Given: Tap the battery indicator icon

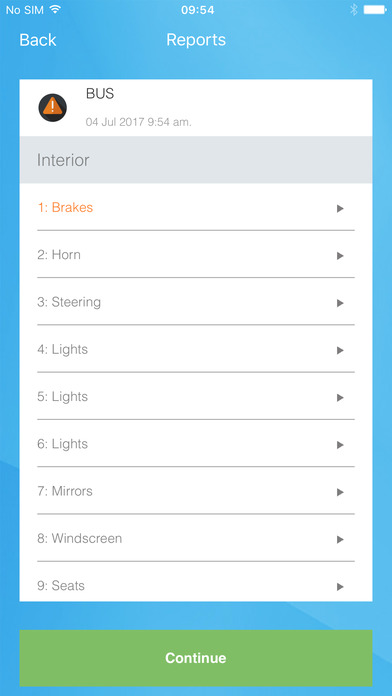Looking at the screenshot, I should point(375,10).
